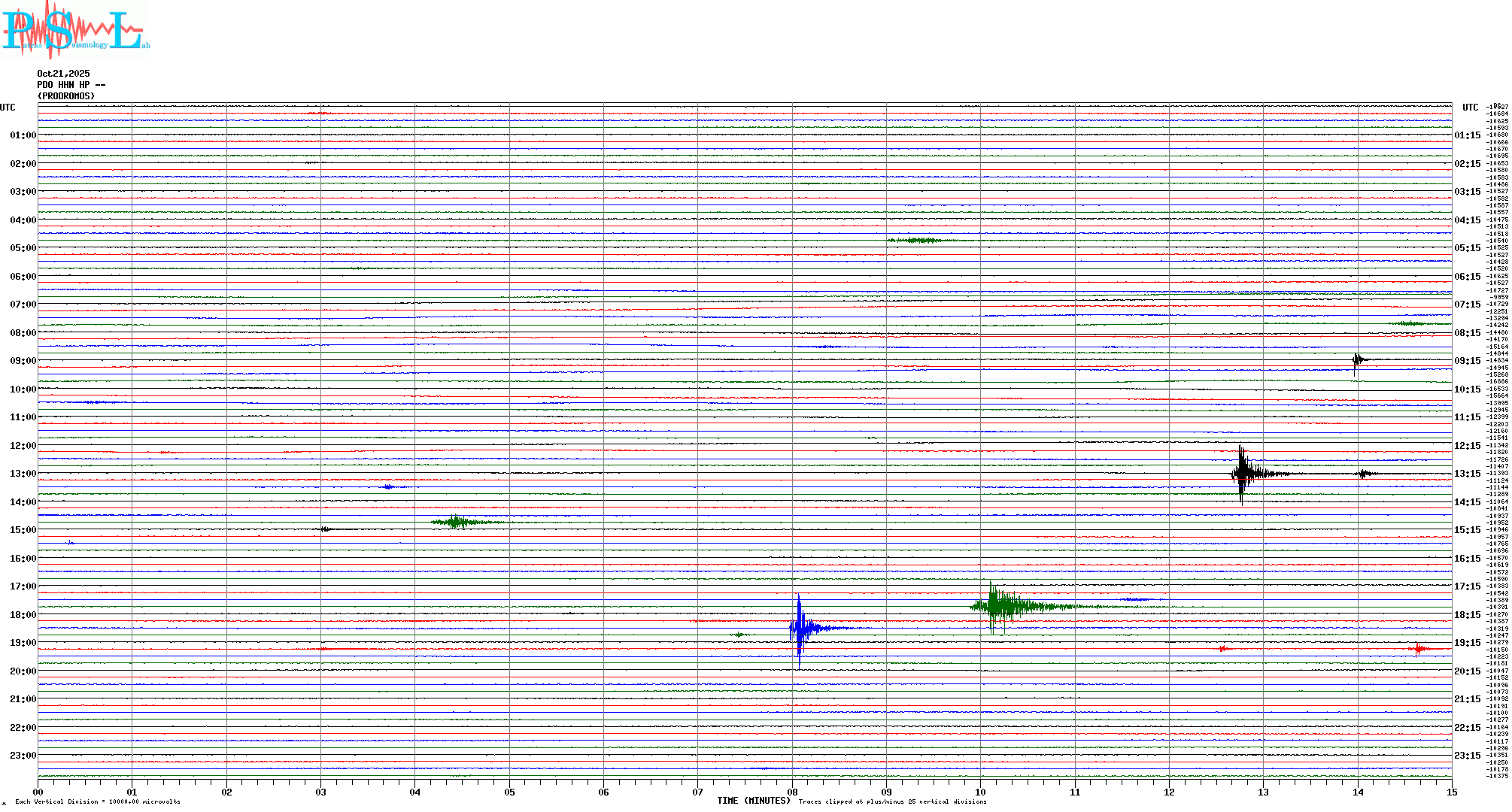Click the 13:00 UTC label on left axis
The image size is (1512, 812).
(23, 474)
